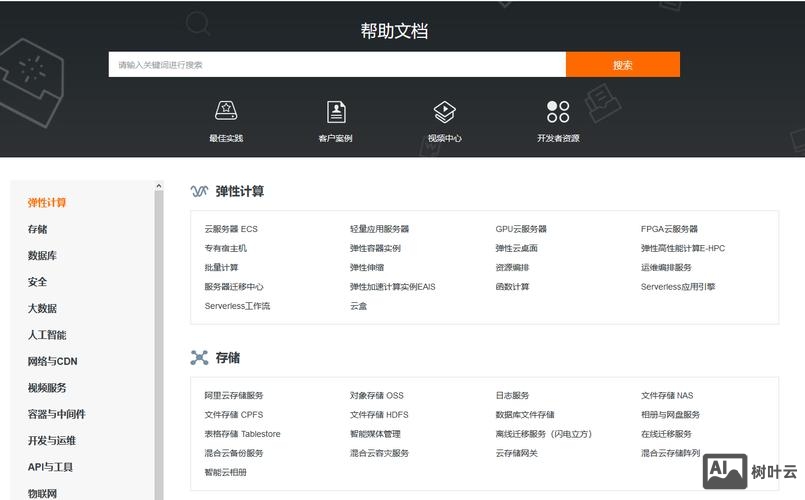Select 弹性计算 in the sidebar
This screenshot has width=805, height=500.
click(47, 203)
